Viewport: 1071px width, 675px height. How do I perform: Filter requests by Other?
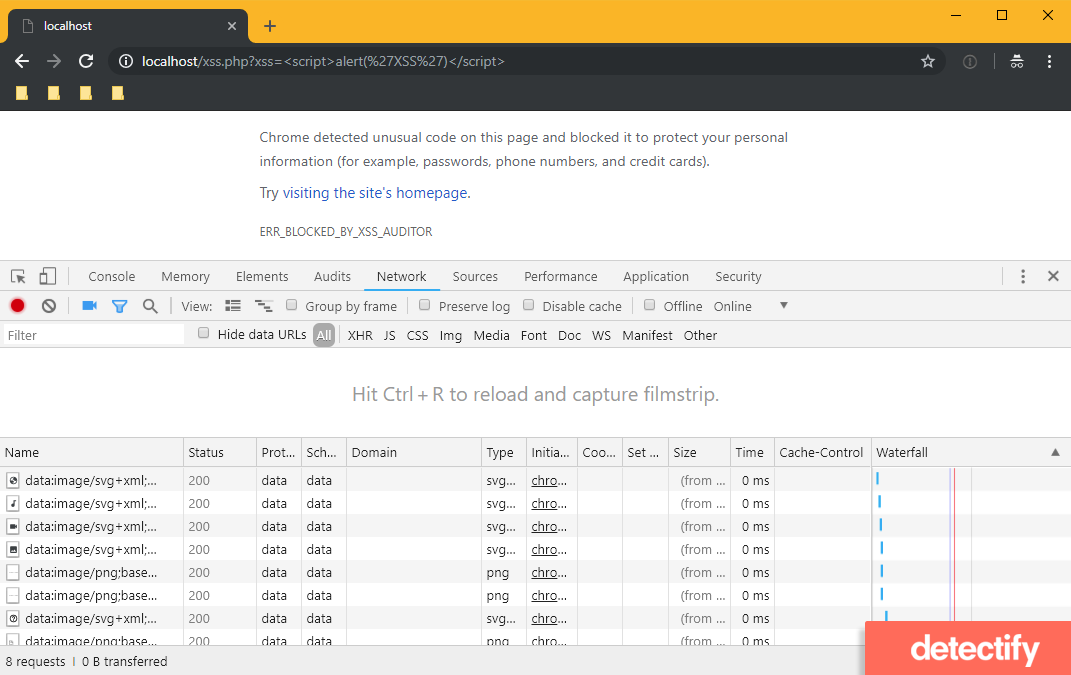tap(700, 335)
